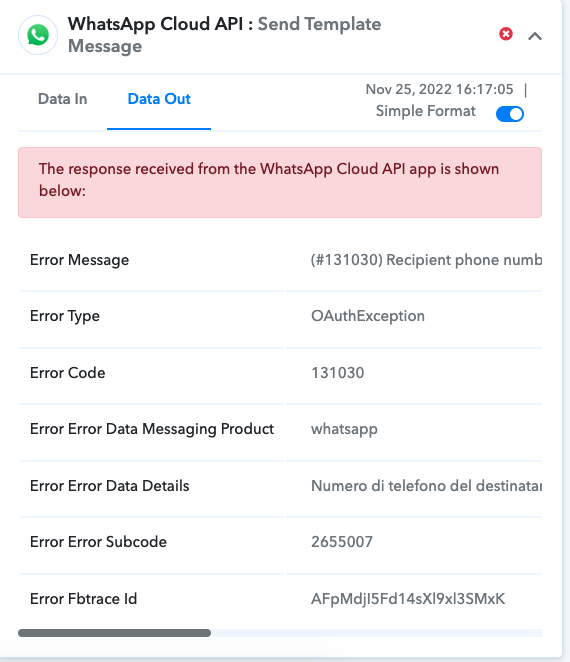Select the Data Out tab
This screenshot has height=662, width=570.
[x=159, y=99]
